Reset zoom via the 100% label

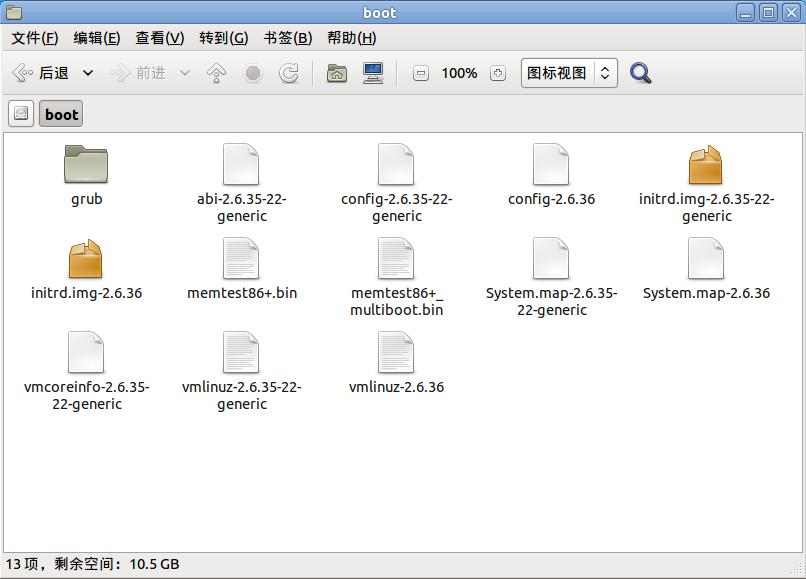(459, 73)
